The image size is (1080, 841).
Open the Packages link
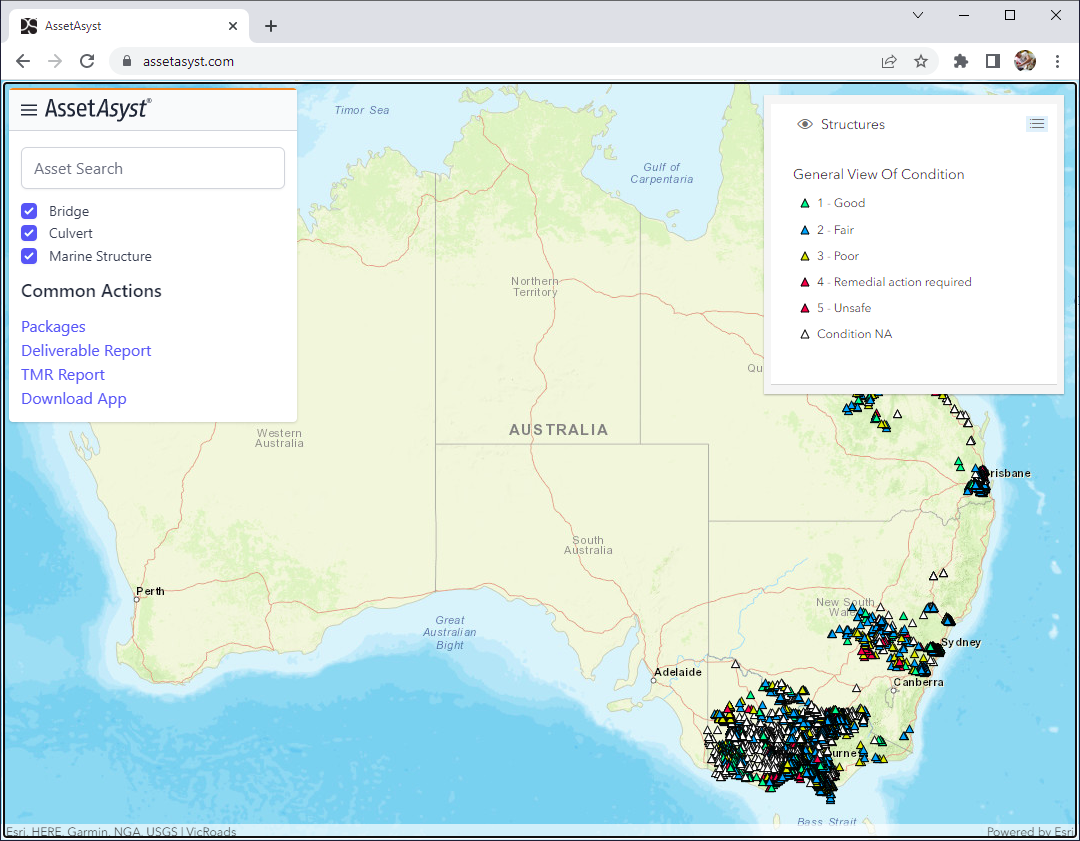(53, 326)
